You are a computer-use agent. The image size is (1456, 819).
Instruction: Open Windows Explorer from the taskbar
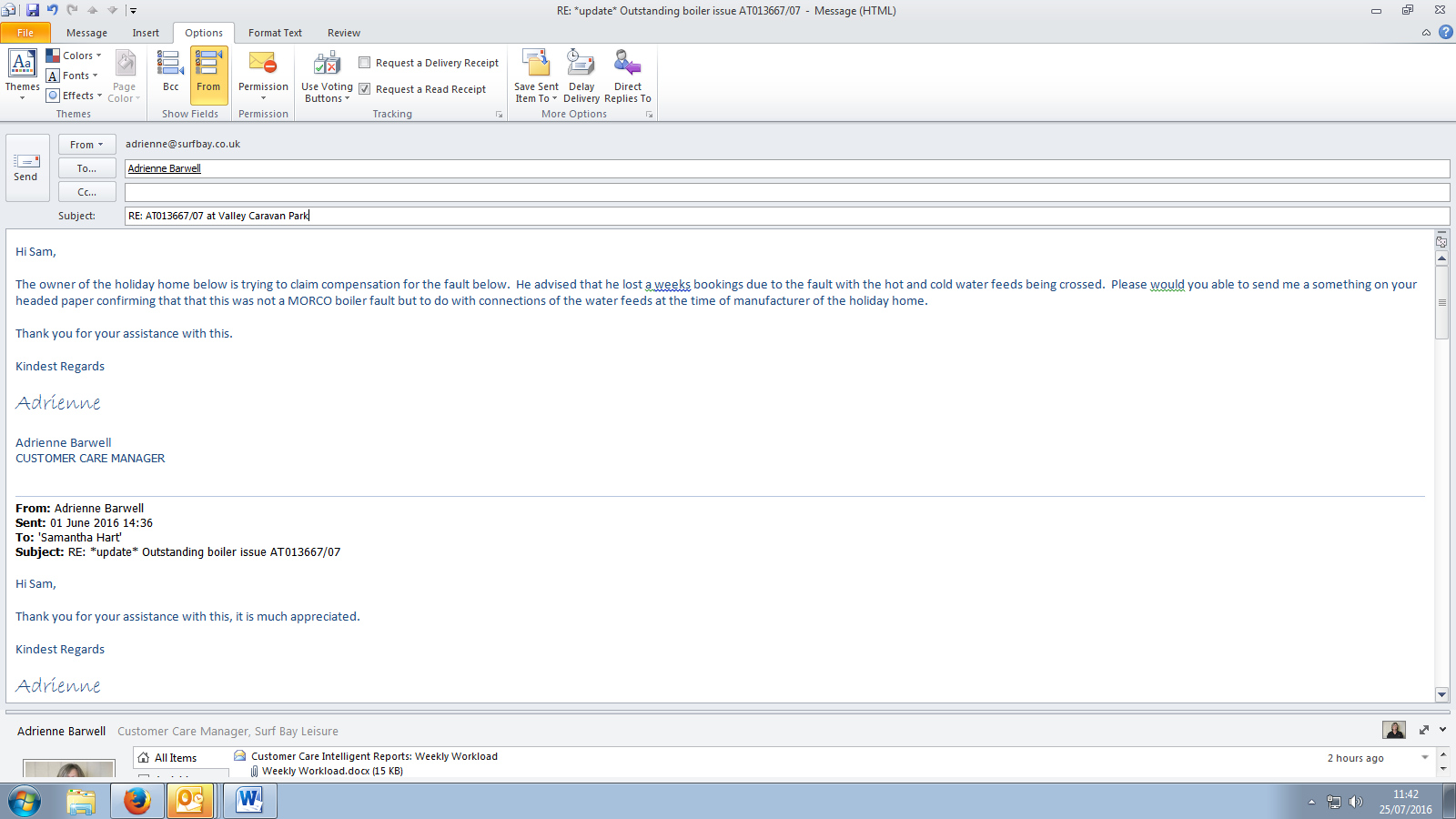point(81,801)
